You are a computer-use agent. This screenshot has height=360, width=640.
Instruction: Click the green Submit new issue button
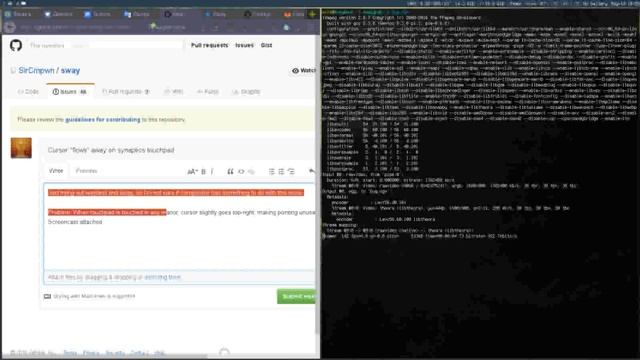297,296
